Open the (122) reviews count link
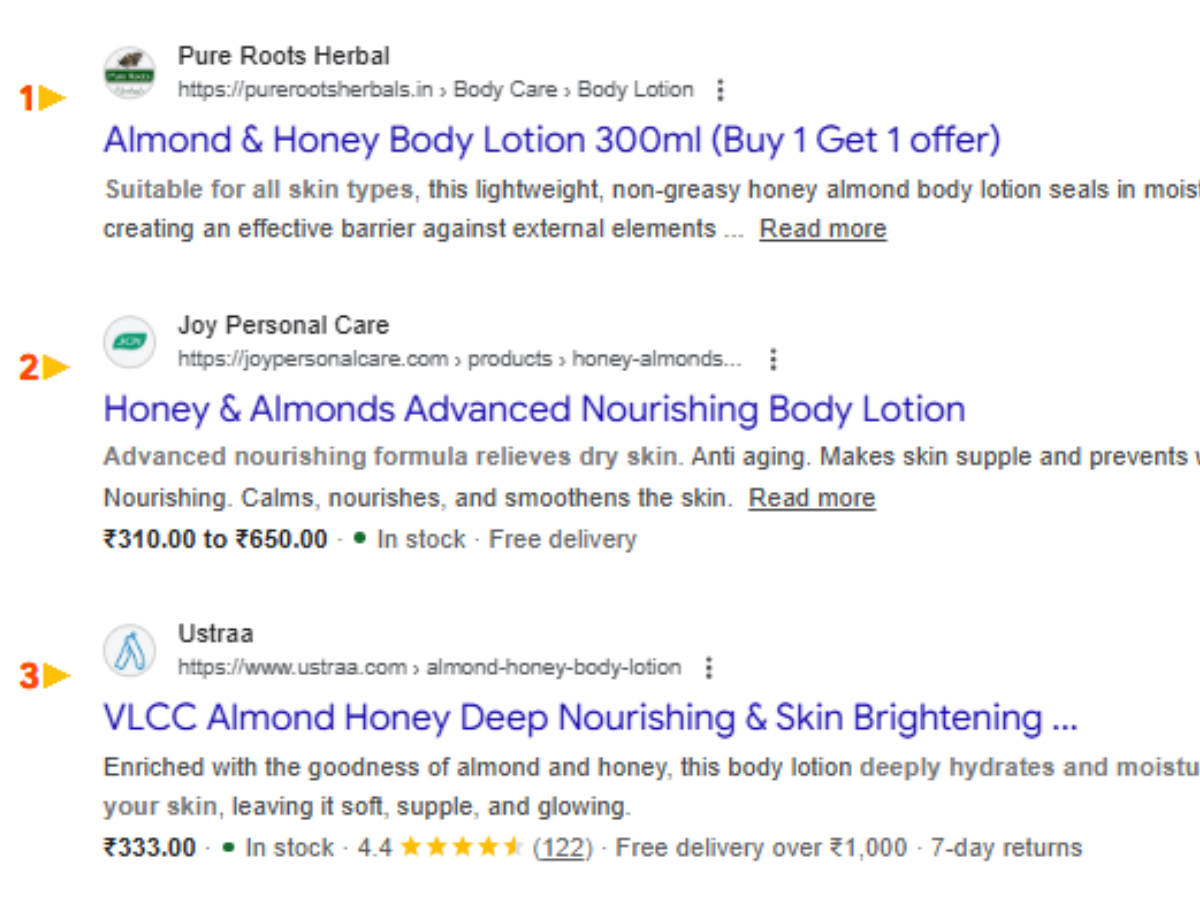This screenshot has width=1200, height=900. click(x=563, y=848)
